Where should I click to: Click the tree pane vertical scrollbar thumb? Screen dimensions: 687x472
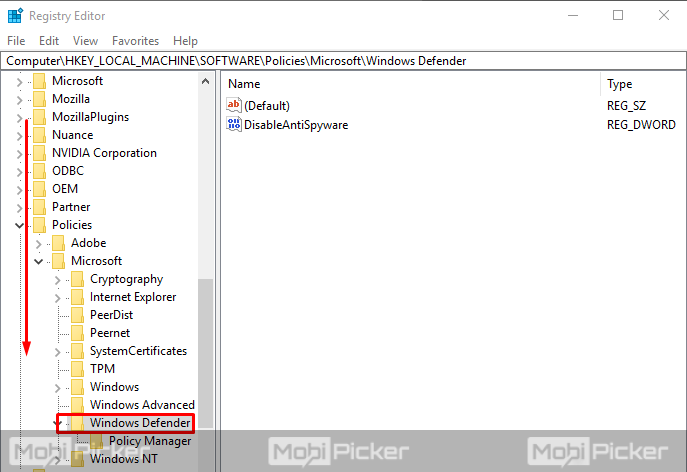(x=205, y=353)
